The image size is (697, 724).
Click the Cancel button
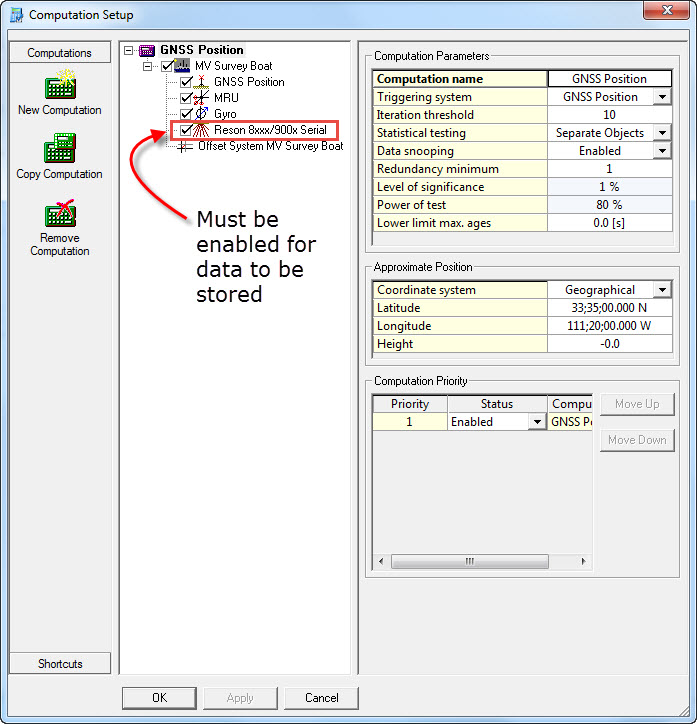[x=321, y=698]
